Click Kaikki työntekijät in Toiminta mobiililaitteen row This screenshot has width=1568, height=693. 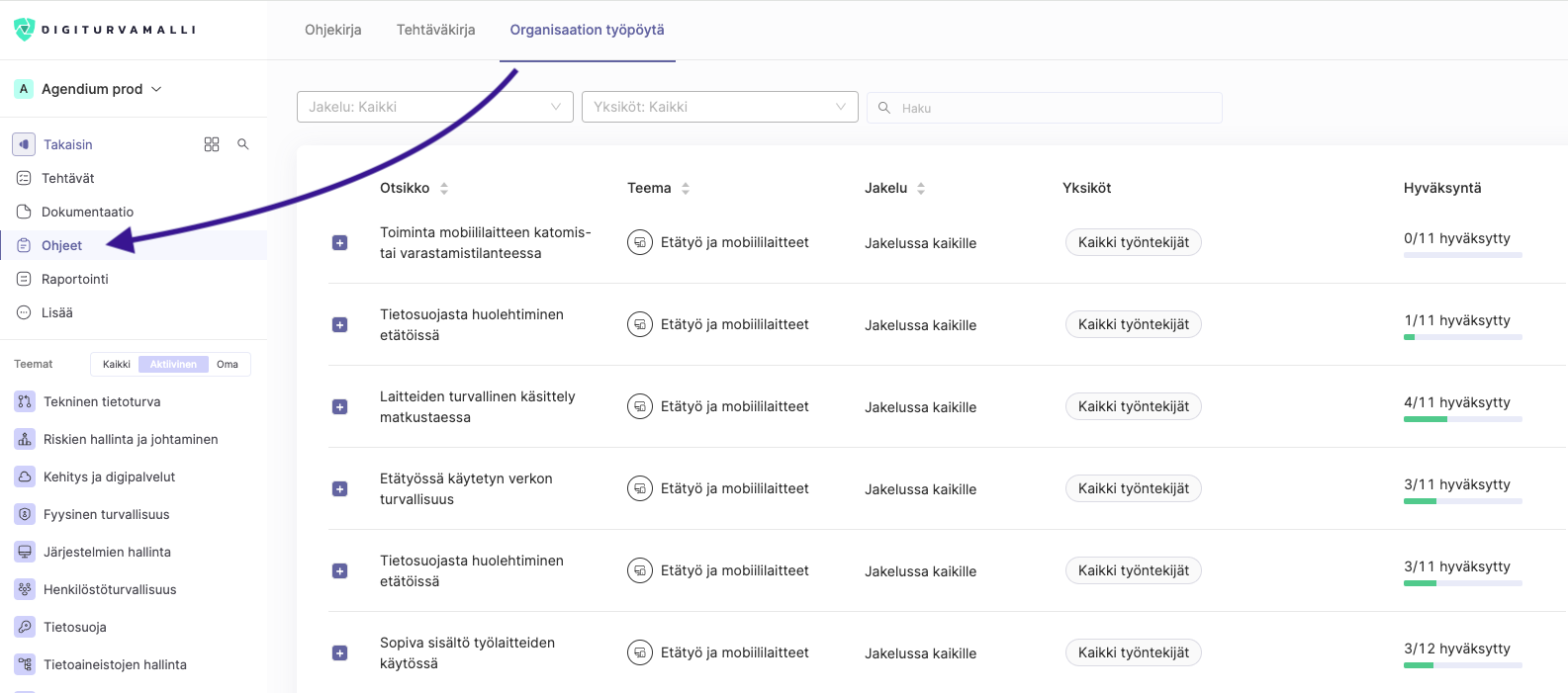1134,242
